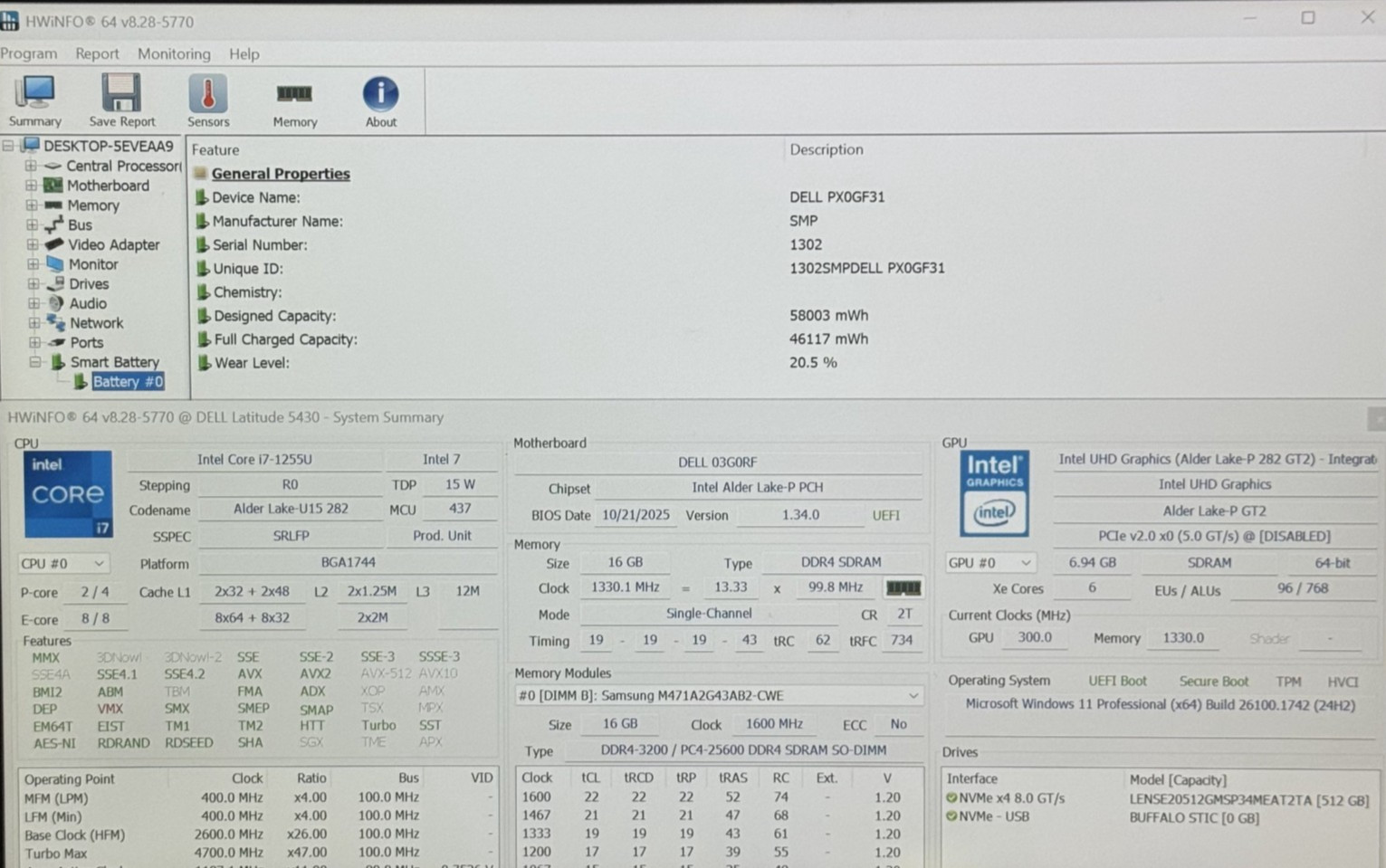This screenshot has width=1386, height=868.
Task: Select the Smart Battery icon in tree
Action: pos(58,362)
